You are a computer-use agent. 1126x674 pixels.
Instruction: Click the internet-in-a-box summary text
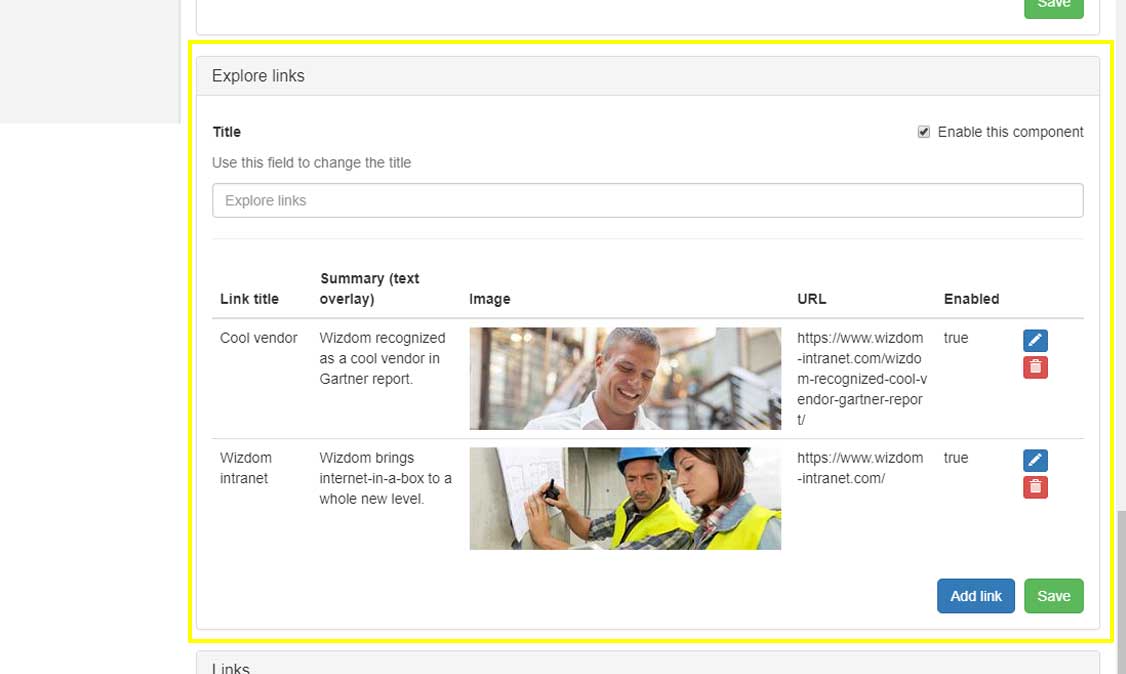[x=386, y=478]
